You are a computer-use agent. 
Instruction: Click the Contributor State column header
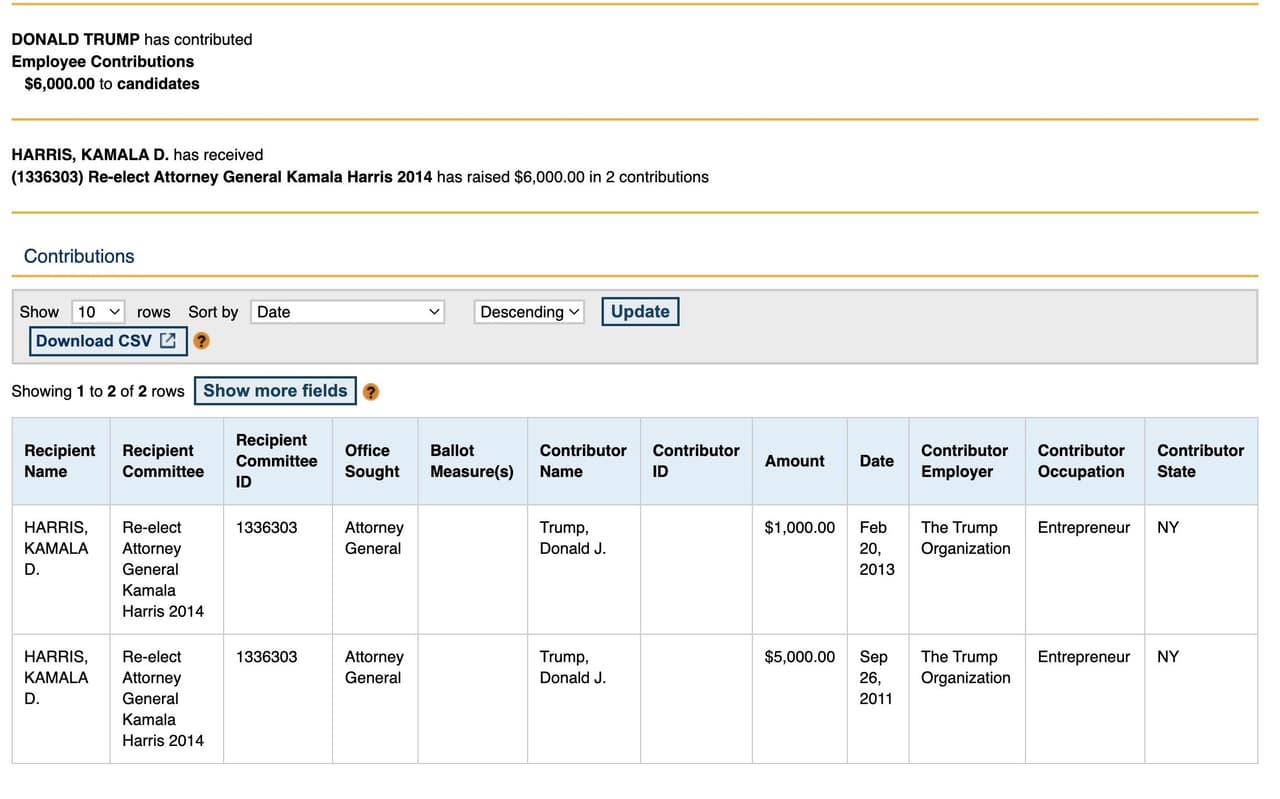pyautogui.click(x=1200, y=461)
